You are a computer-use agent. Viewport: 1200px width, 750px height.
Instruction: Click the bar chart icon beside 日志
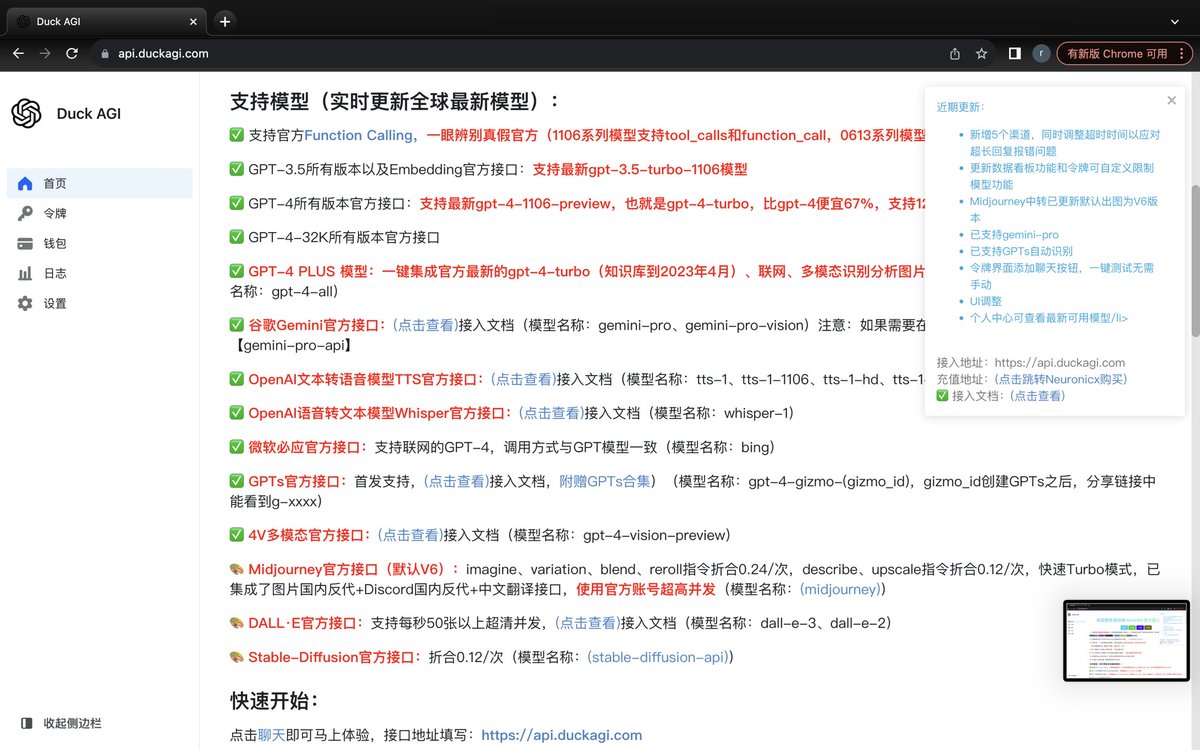25,274
